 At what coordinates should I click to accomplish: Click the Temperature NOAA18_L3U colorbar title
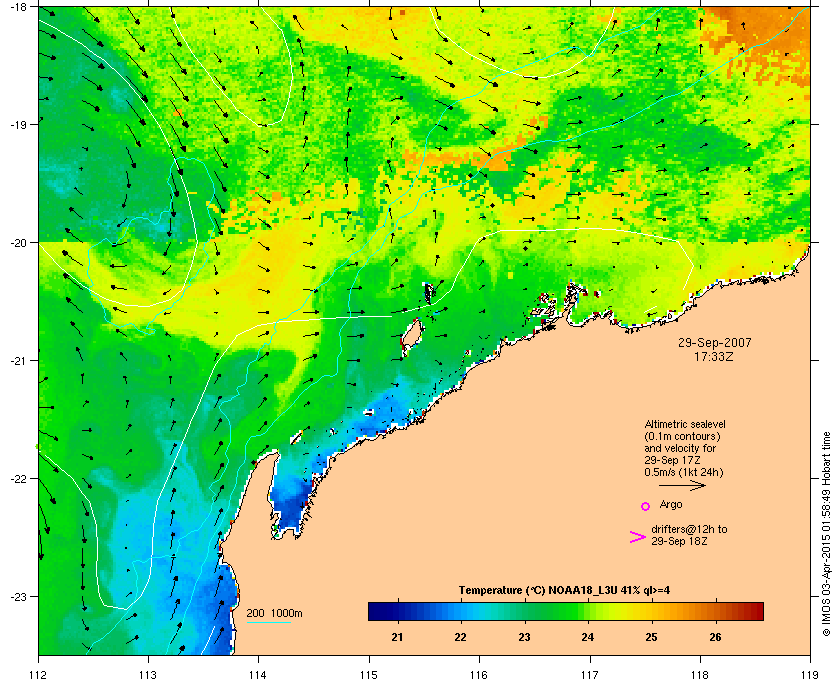click(x=564, y=591)
